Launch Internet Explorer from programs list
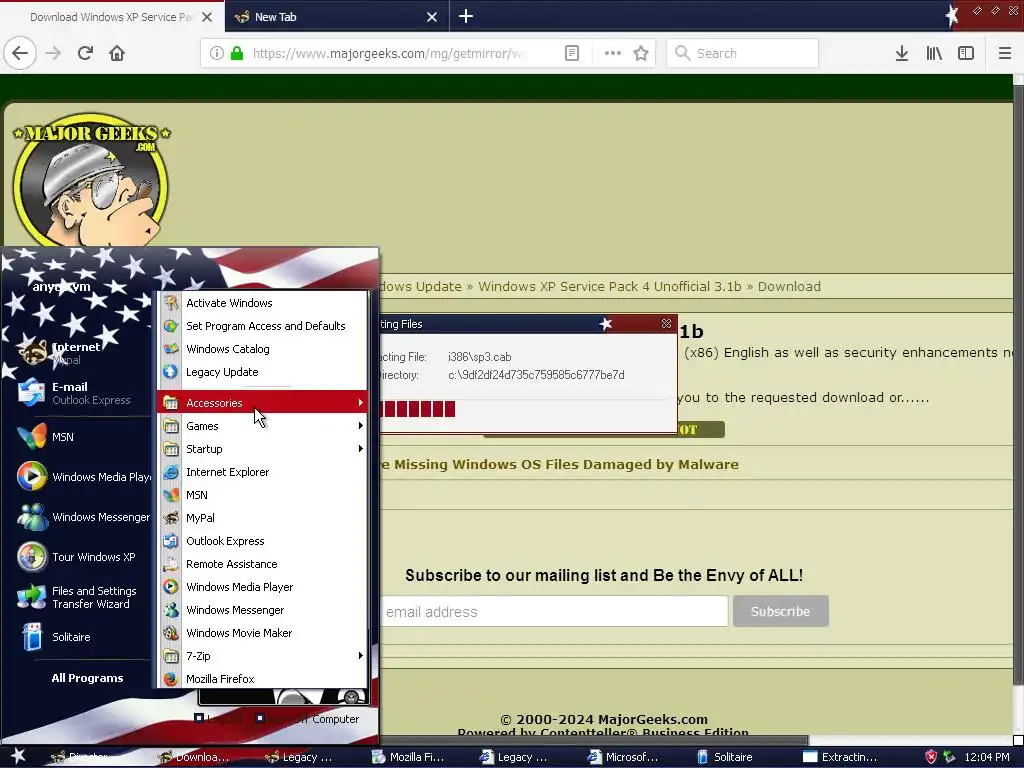 coord(262,472)
